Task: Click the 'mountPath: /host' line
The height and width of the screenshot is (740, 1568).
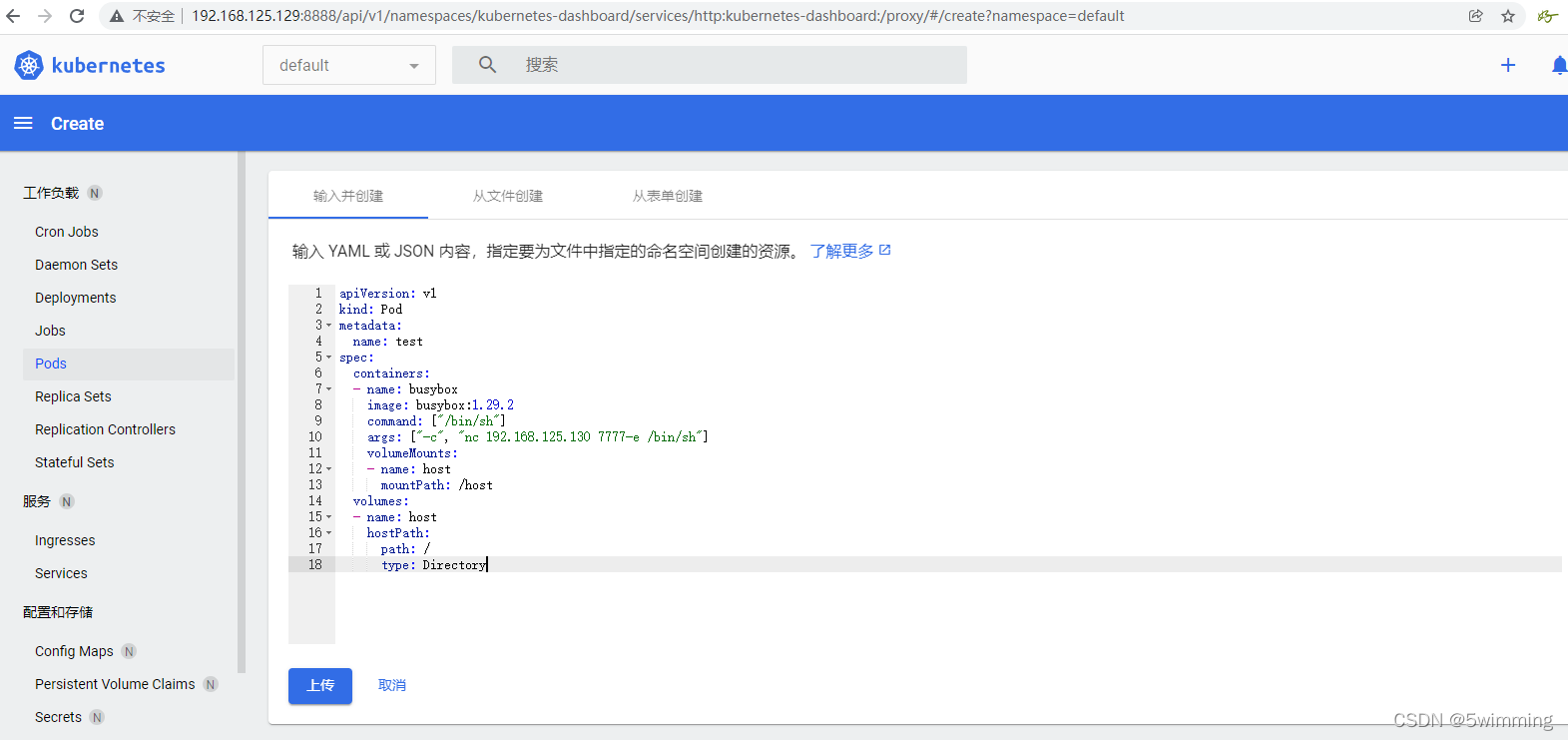Action: pyautogui.click(x=436, y=485)
